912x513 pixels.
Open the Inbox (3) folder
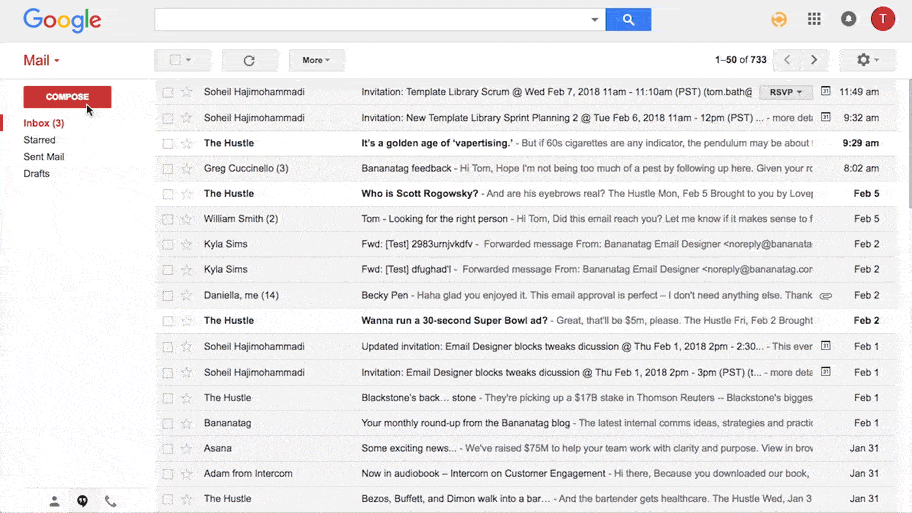pyautogui.click(x=44, y=123)
